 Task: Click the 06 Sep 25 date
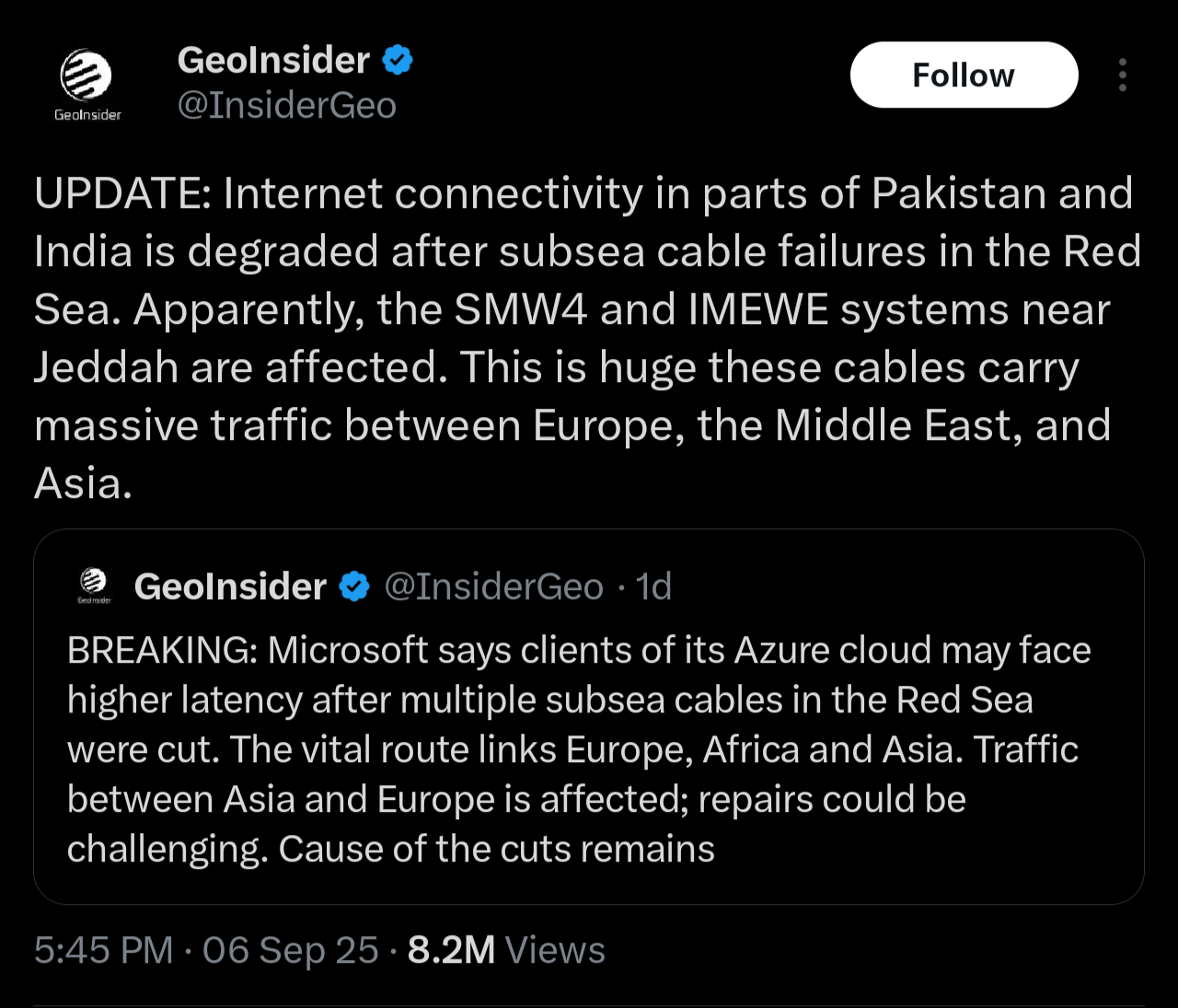[x=290, y=950]
